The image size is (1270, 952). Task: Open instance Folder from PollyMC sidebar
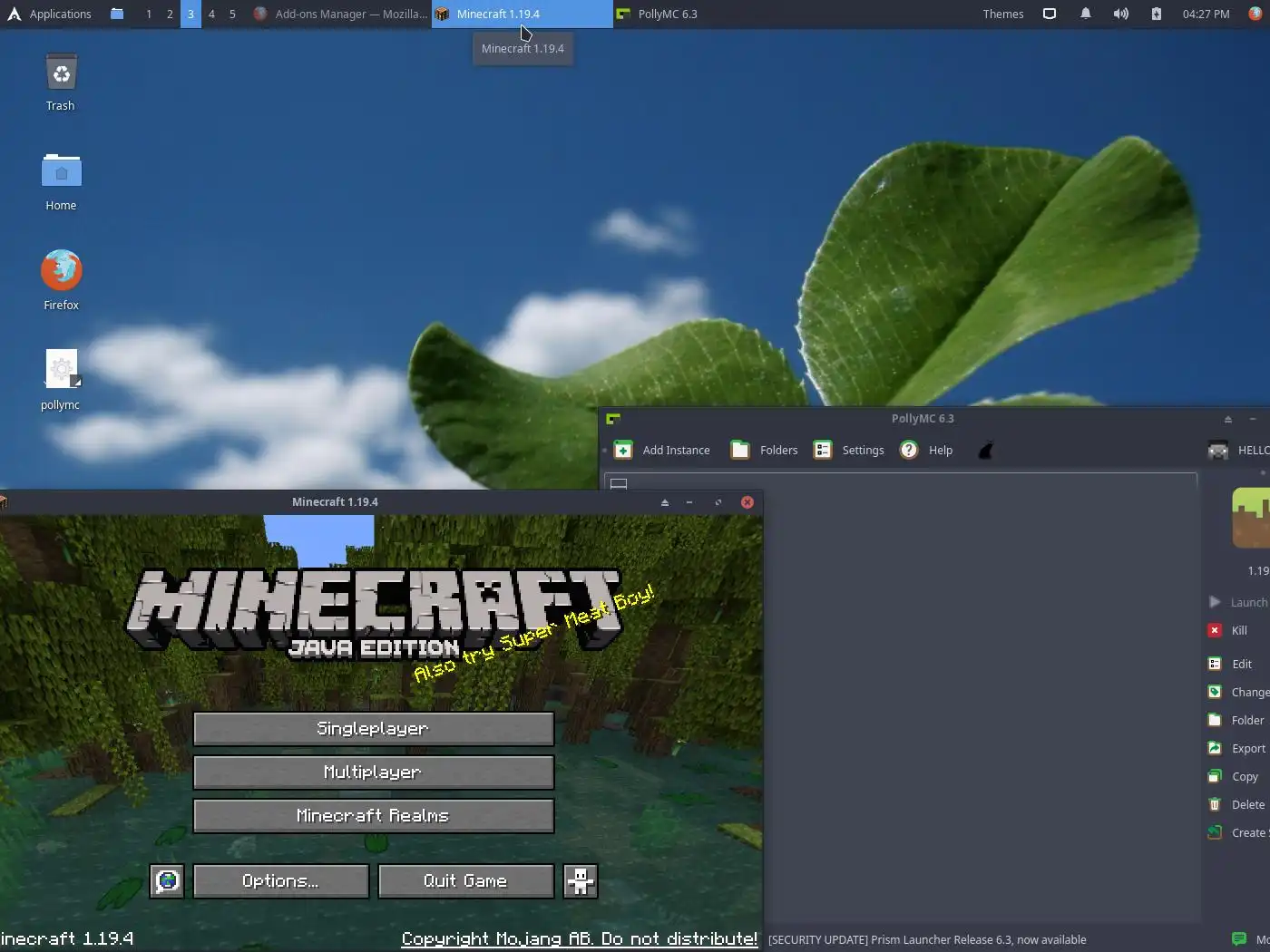coord(1236,720)
